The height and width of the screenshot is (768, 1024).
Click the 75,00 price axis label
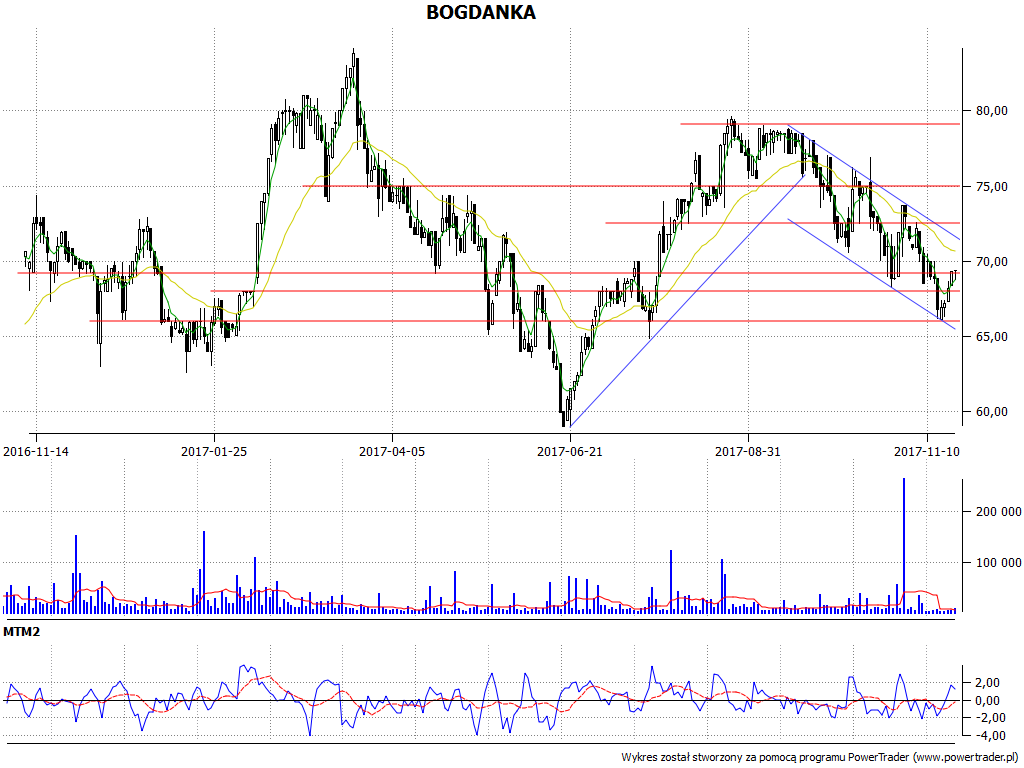[x=991, y=187]
